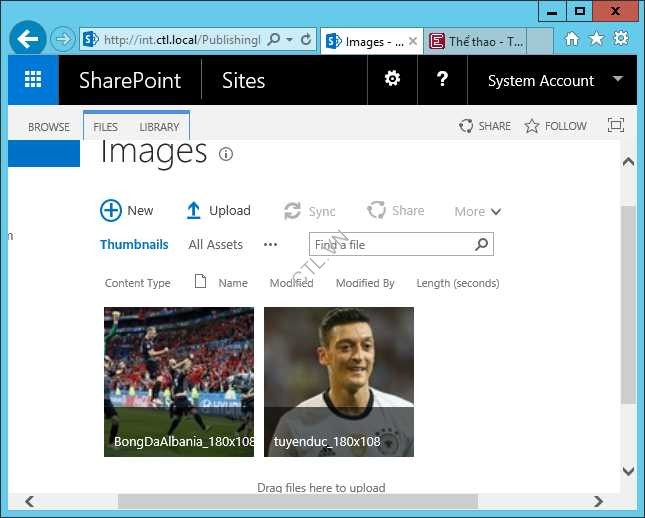
Task: Switch to the LIBRARY ribbon tab
Action: (159, 127)
